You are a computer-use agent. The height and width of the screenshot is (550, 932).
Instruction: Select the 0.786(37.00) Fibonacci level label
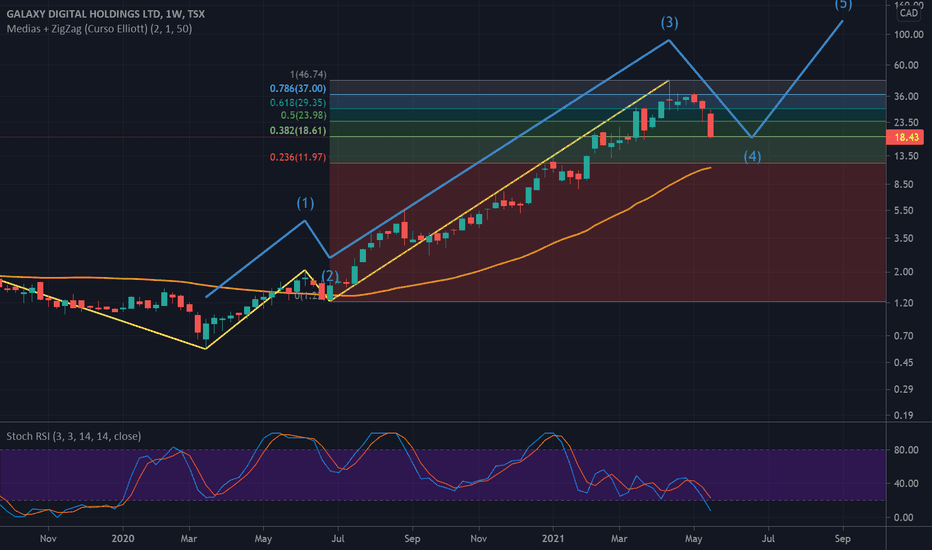click(x=298, y=89)
